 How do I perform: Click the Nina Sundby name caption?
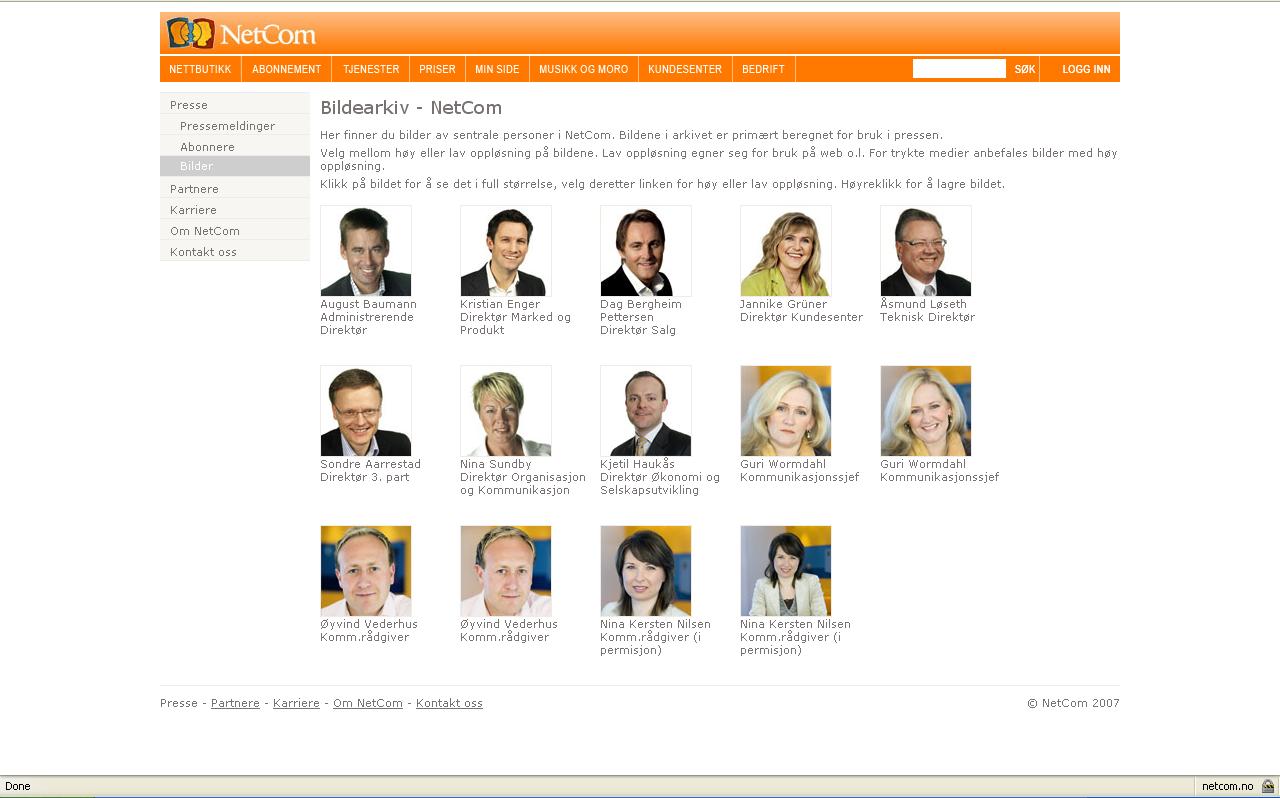click(x=496, y=464)
